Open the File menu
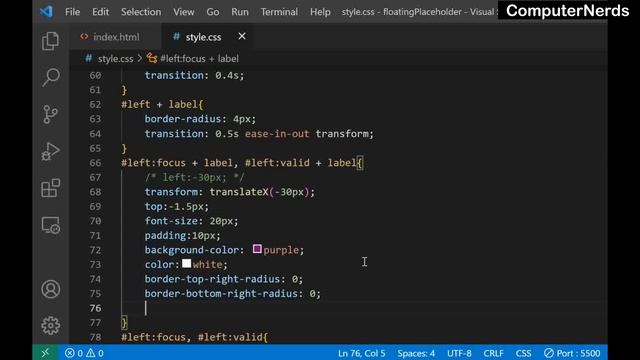The width and height of the screenshot is (640, 360). (x=72, y=12)
